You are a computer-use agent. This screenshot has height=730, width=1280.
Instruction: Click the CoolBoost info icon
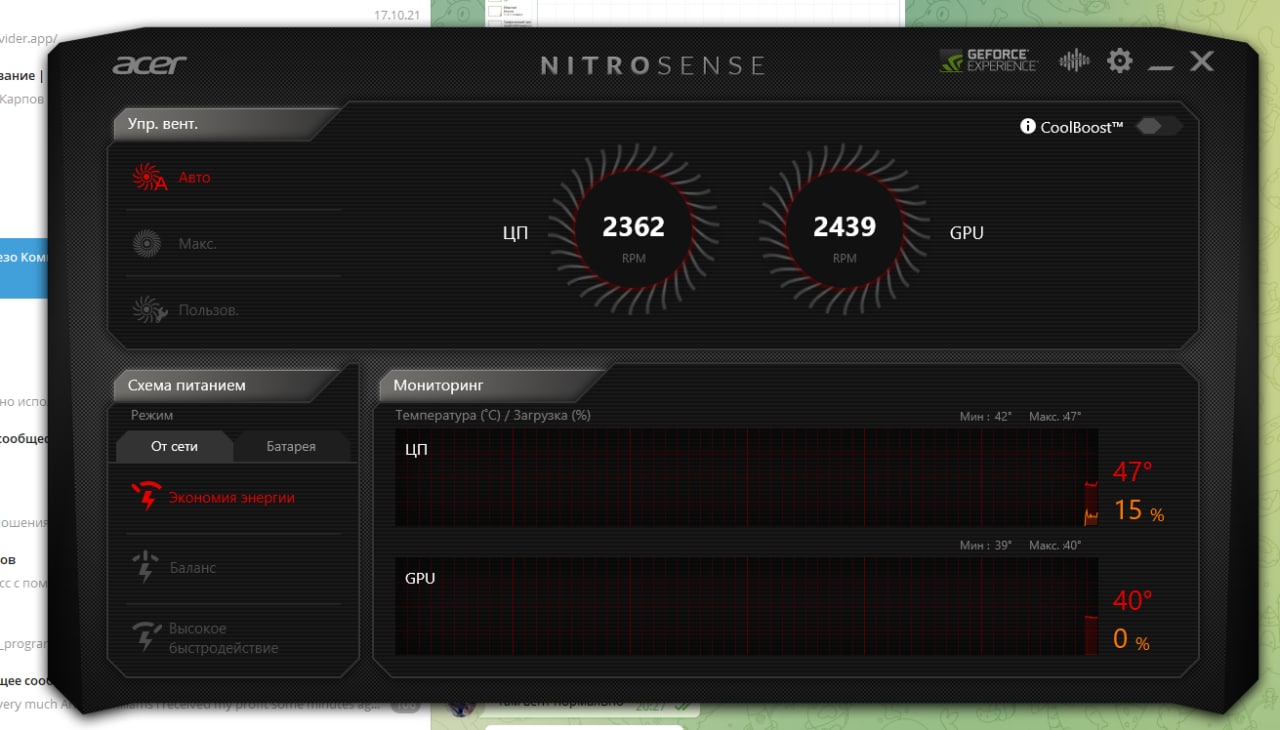[x=1027, y=126]
